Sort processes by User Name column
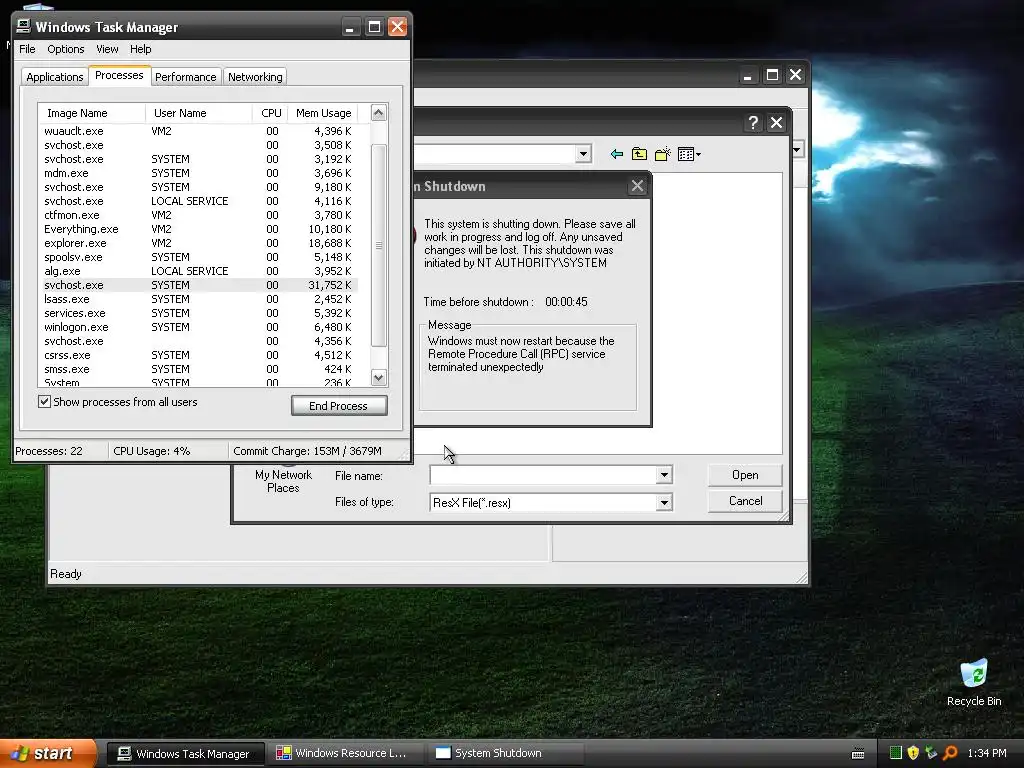Viewport: 1024px width, 768px height. (199, 113)
